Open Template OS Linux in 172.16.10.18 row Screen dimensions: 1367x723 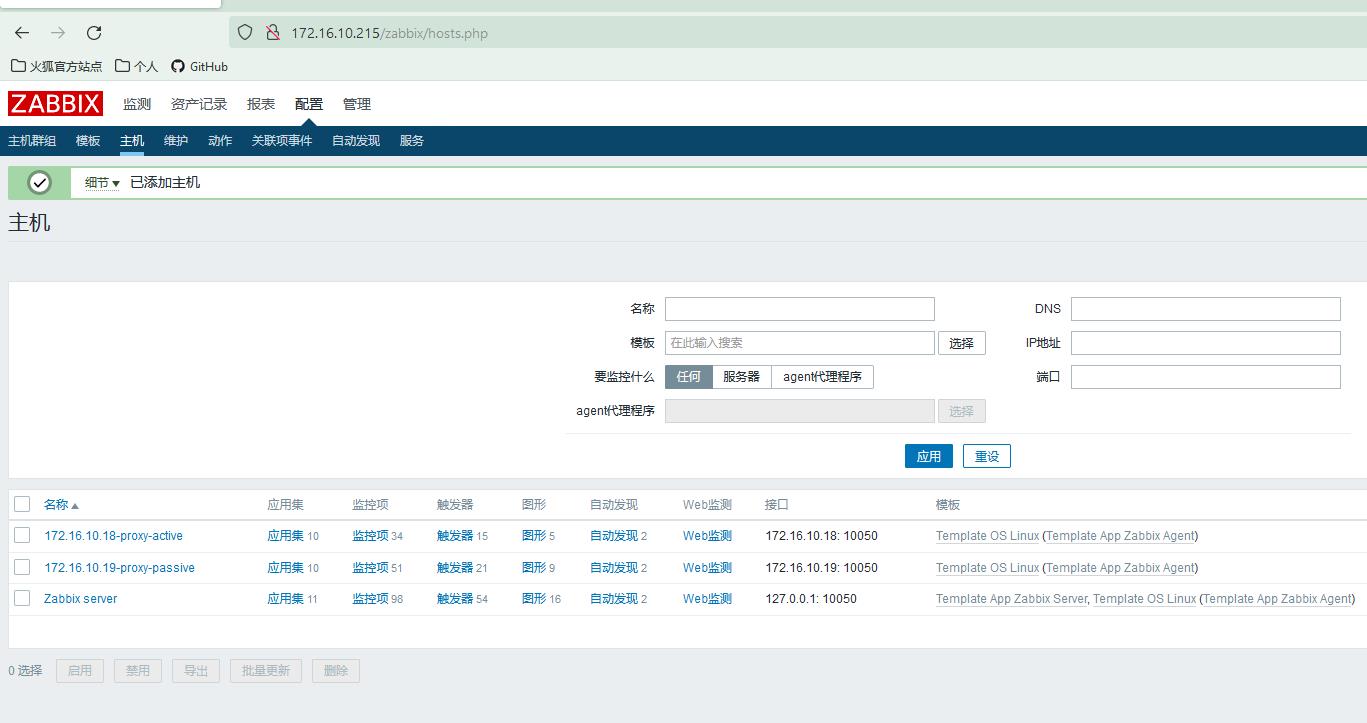[x=987, y=536]
